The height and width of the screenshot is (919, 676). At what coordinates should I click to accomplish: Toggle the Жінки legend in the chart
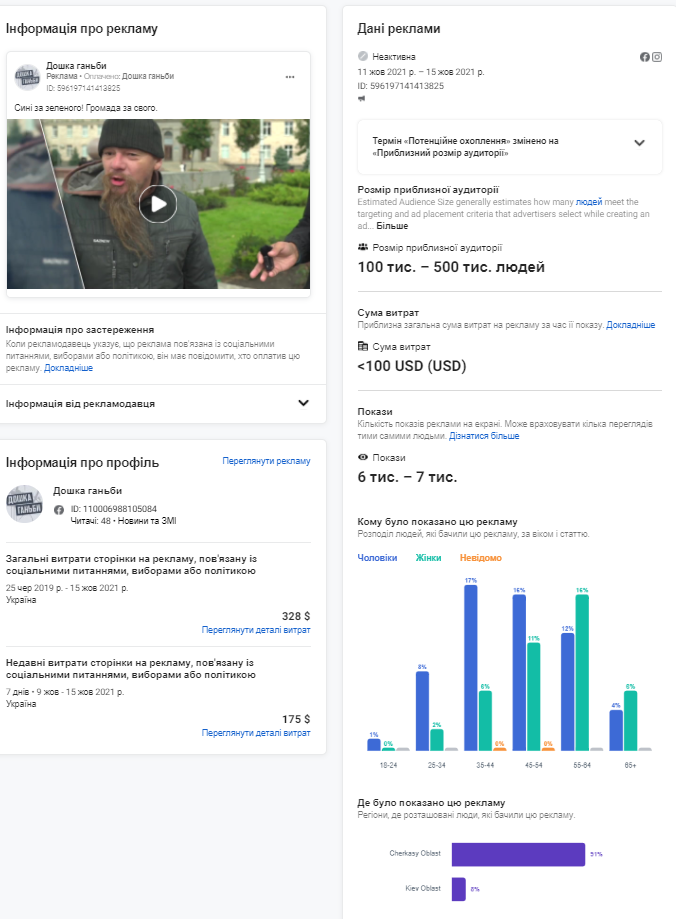428,558
